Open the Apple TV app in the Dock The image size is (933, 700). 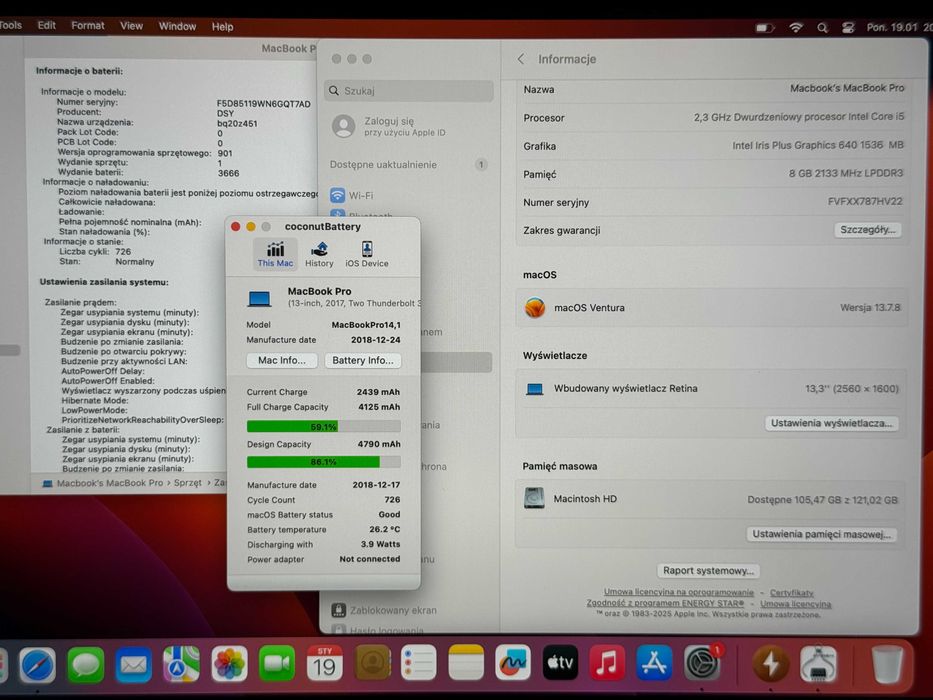click(x=560, y=662)
